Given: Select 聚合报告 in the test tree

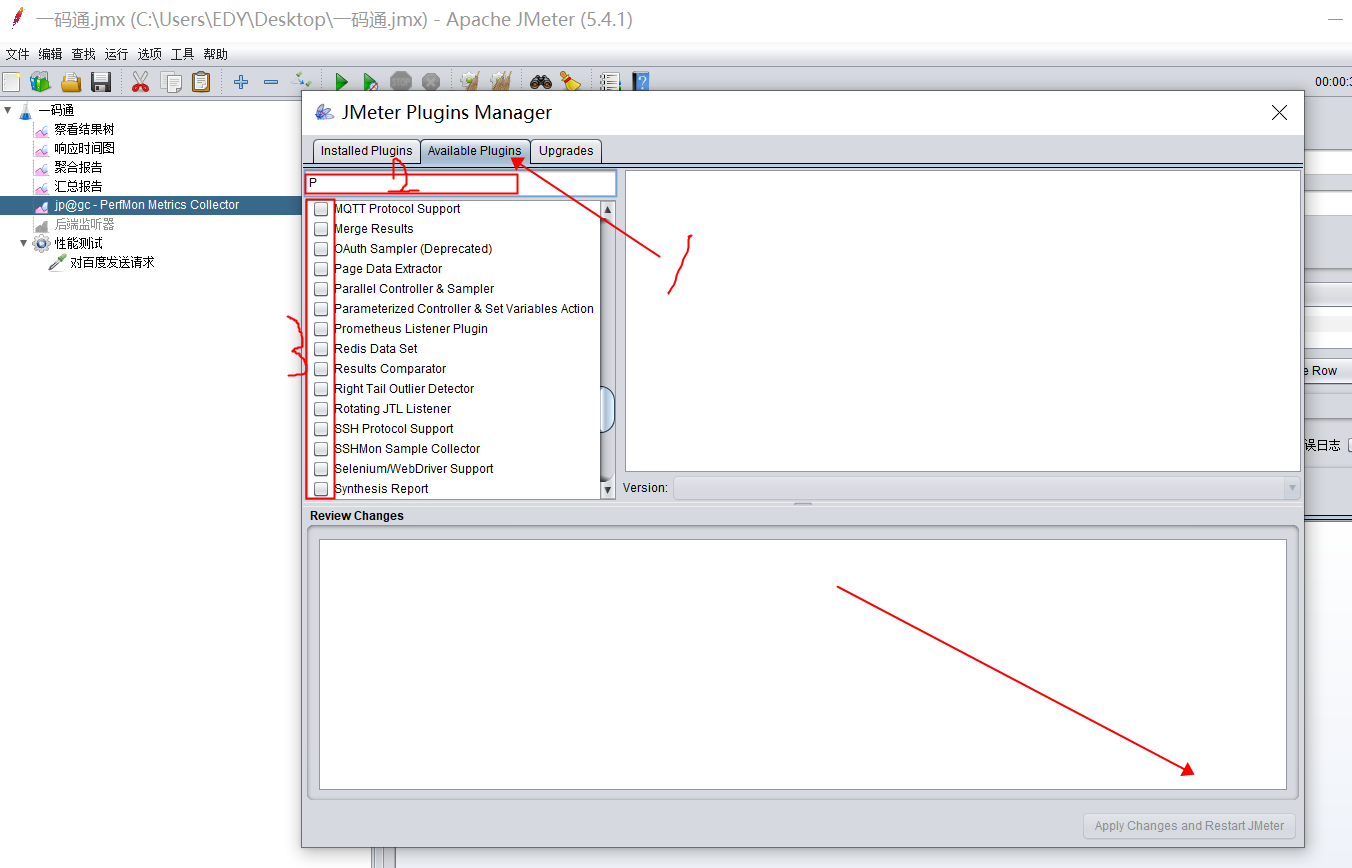Looking at the screenshot, I should tap(78, 167).
